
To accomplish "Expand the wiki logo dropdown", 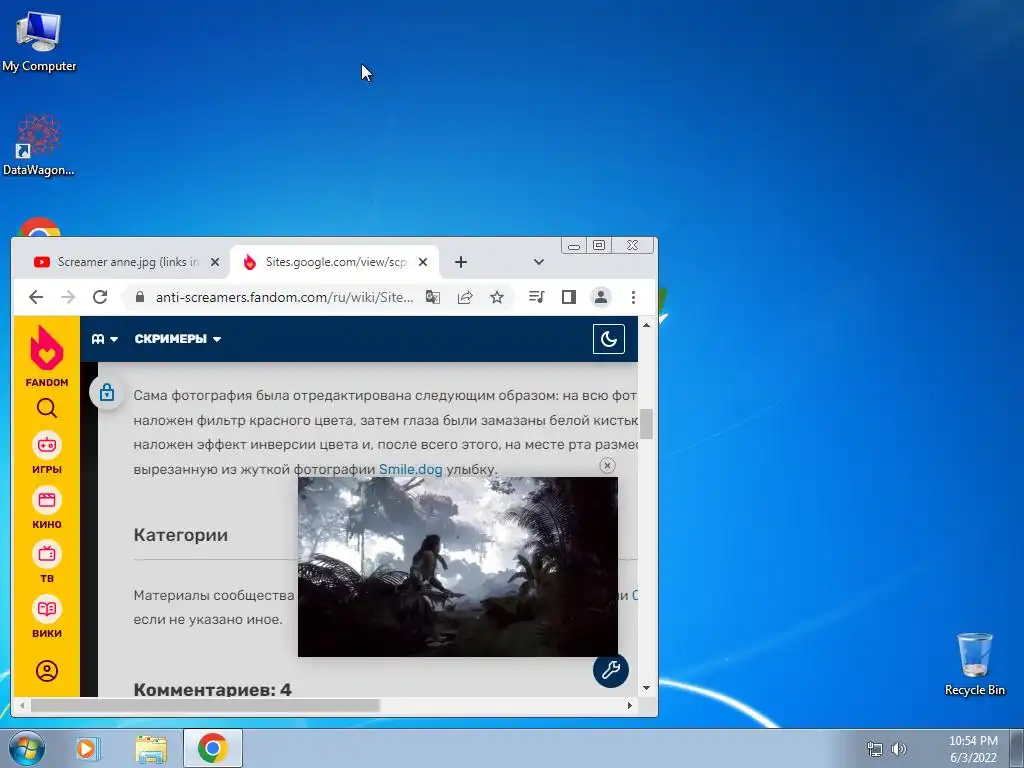I will click(x=104, y=339).
